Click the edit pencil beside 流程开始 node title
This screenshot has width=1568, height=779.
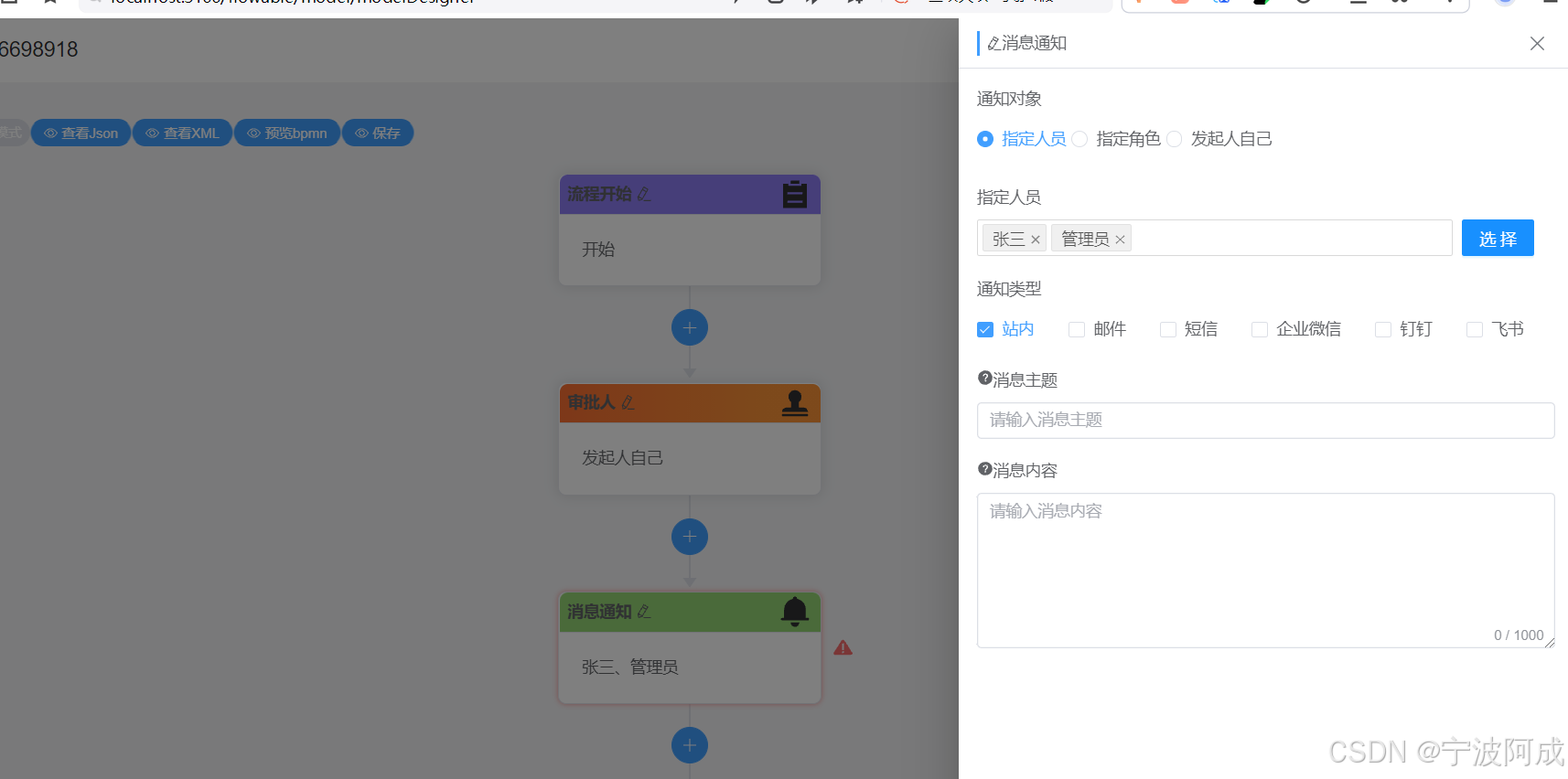click(x=644, y=195)
